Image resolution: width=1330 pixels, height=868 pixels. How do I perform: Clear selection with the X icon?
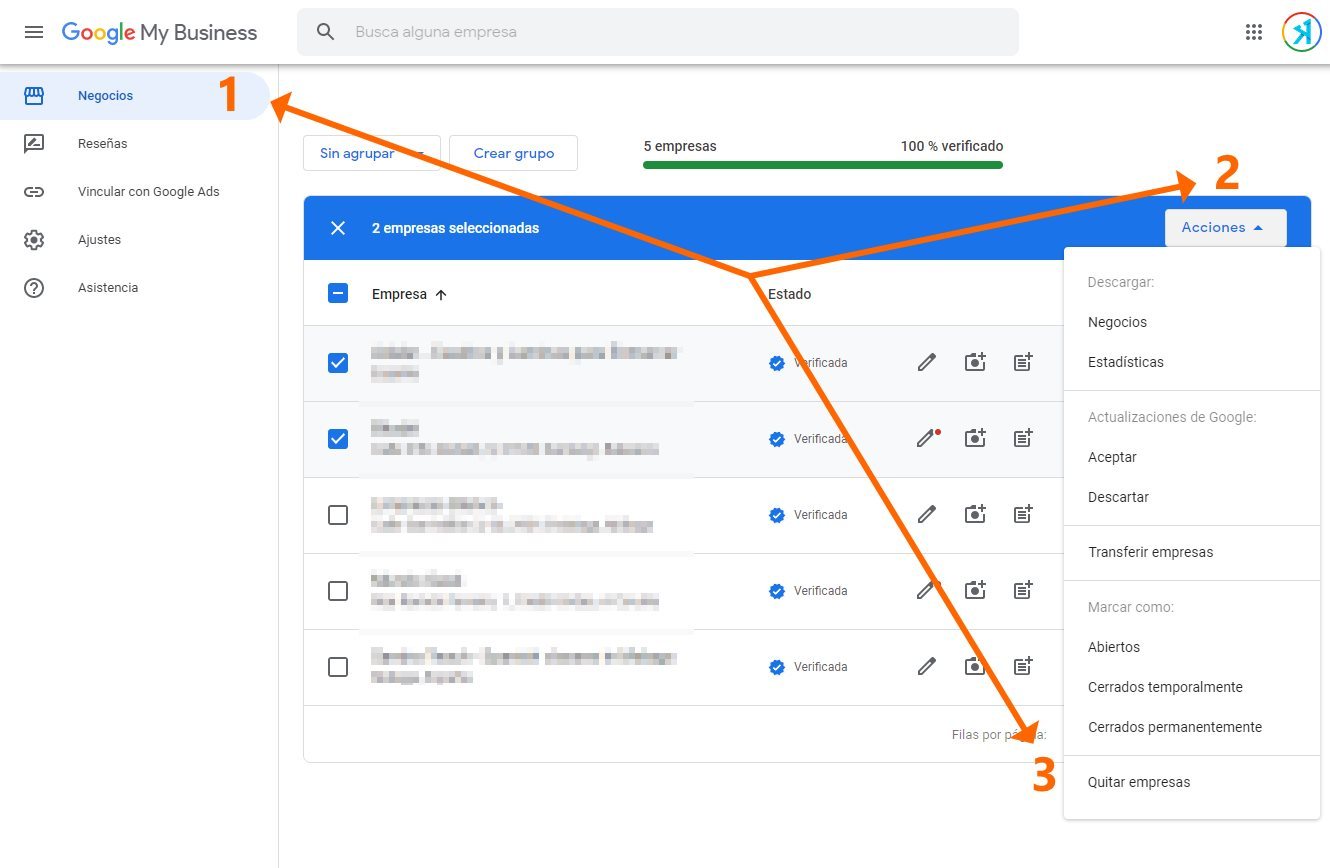338,228
